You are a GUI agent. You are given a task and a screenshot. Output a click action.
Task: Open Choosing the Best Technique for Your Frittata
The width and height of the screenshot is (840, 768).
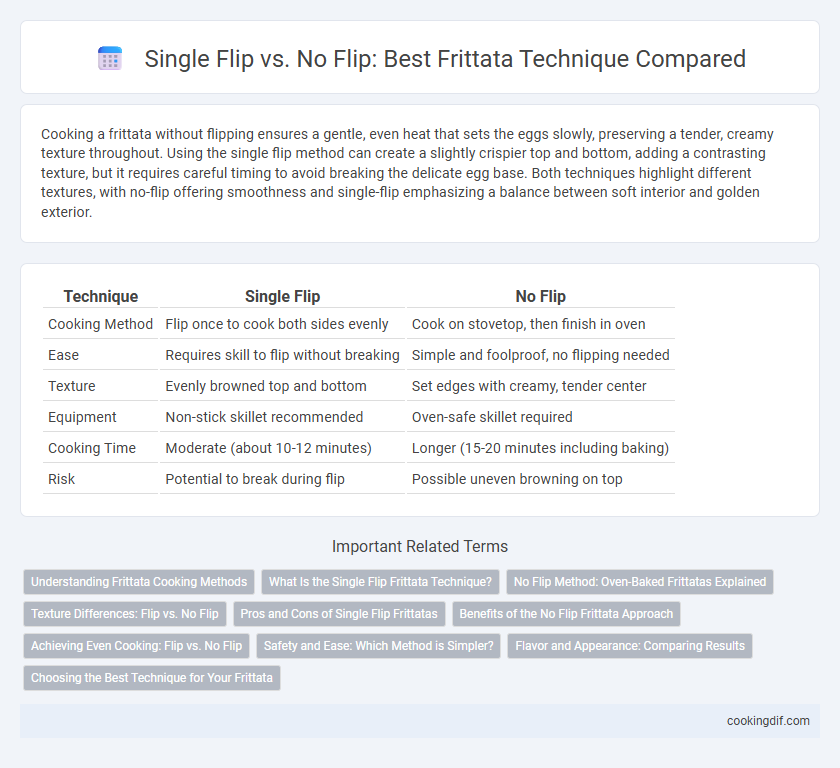pyautogui.click(x=152, y=677)
